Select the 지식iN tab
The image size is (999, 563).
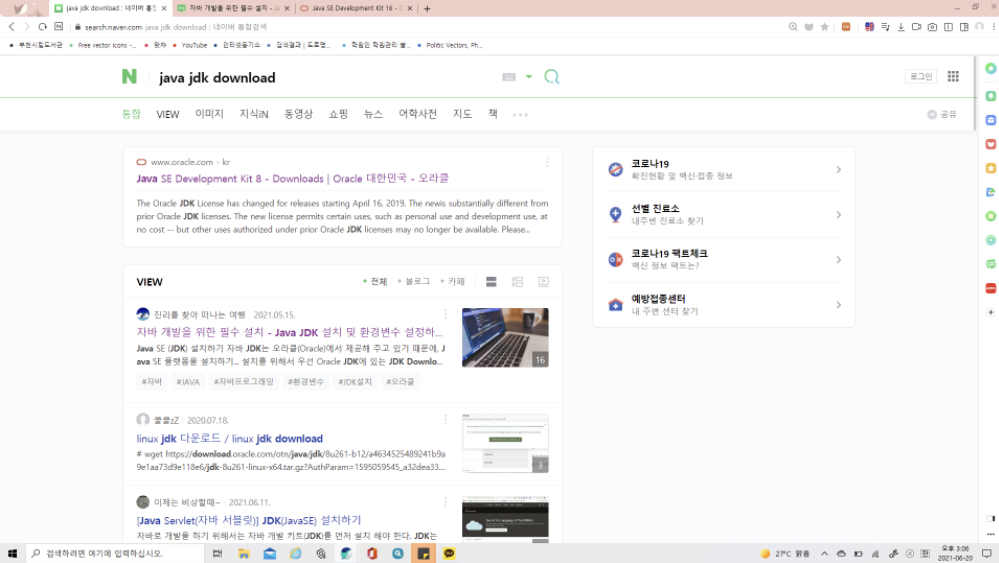254,114
